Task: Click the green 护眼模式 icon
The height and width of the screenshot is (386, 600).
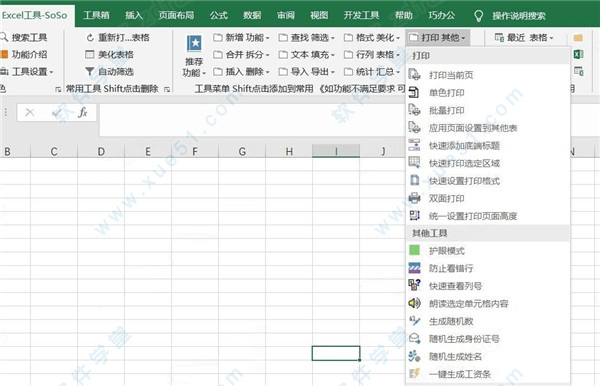Action: [414, 251]
